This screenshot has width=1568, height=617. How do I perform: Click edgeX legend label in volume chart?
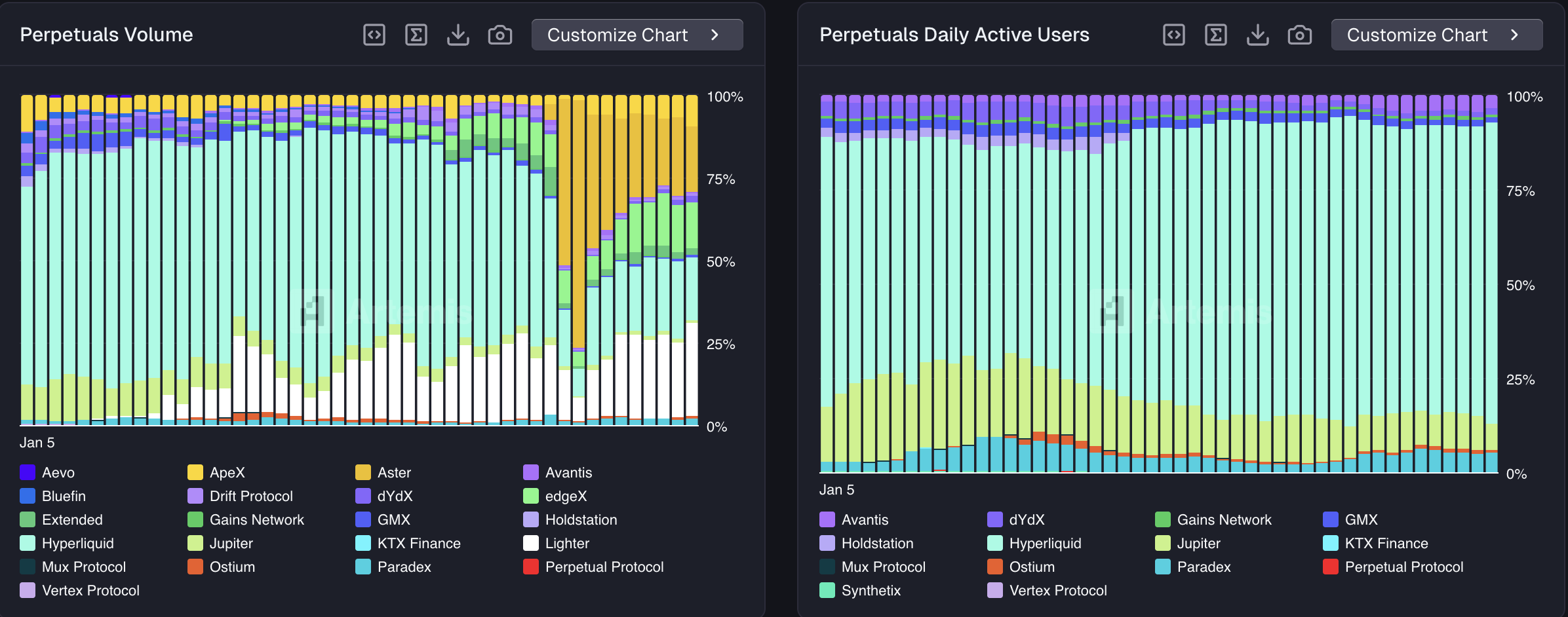pos(566,496)
